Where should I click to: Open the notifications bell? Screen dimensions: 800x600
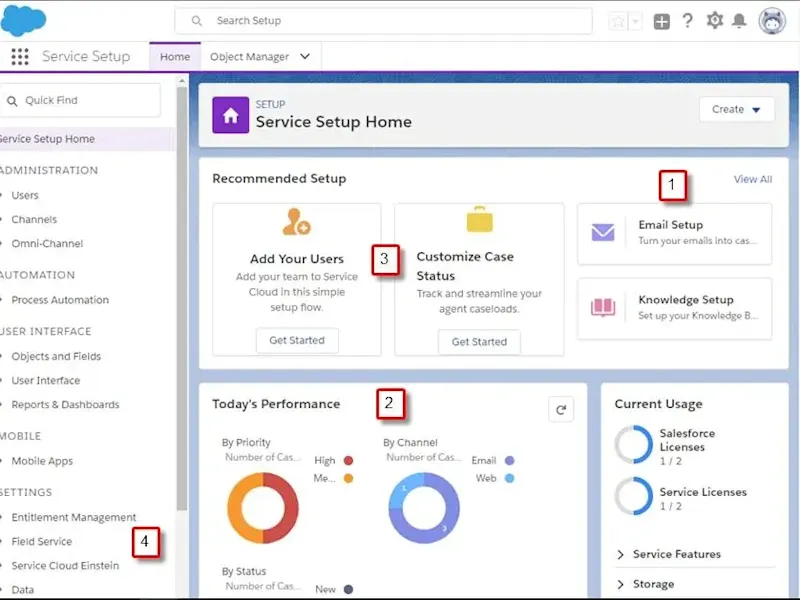[739, 21]
